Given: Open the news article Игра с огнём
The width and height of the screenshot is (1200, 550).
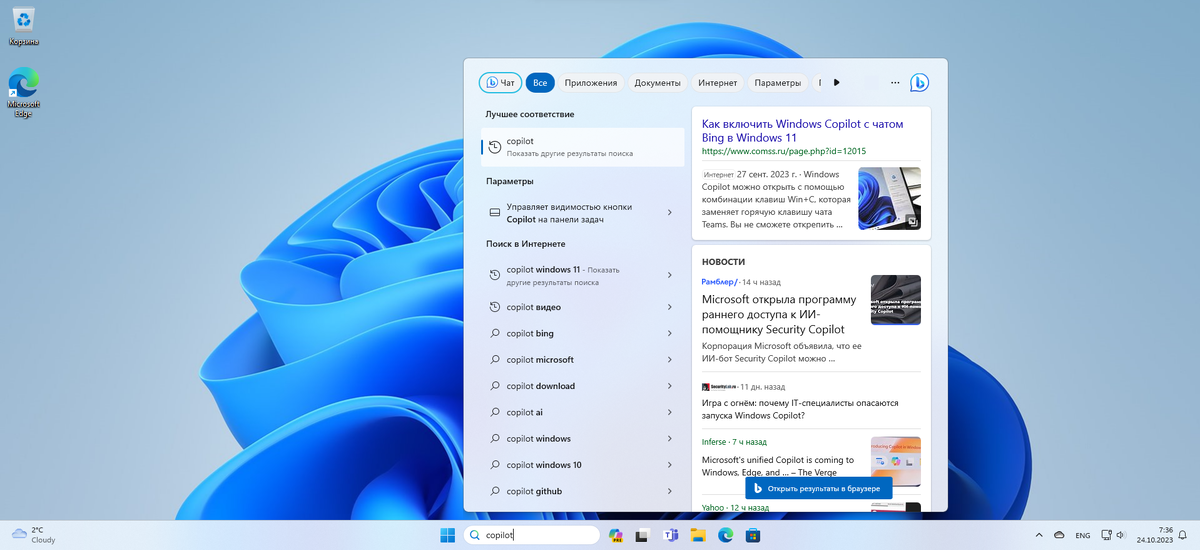Looking at the screenshot, I should point(800,409).
